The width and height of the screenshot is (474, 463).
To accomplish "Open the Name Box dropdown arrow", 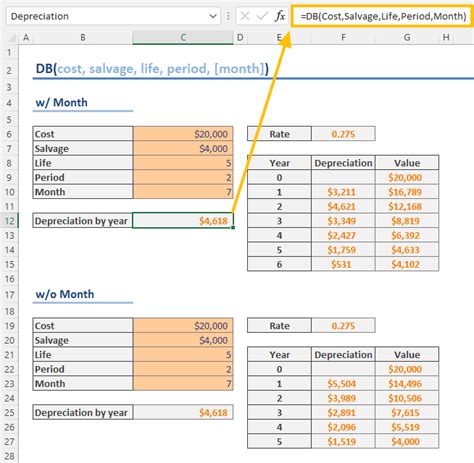I will pyautogui.click(x=212, y=16).
